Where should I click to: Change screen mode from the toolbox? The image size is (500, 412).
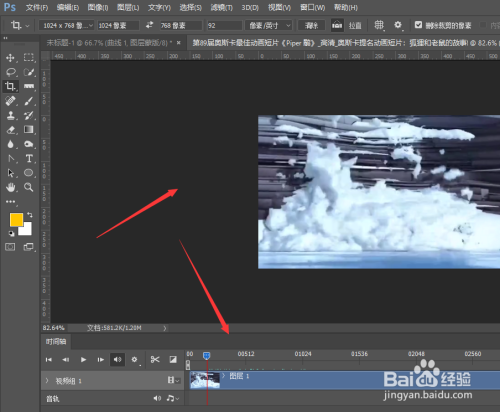(x=29, y=247)
